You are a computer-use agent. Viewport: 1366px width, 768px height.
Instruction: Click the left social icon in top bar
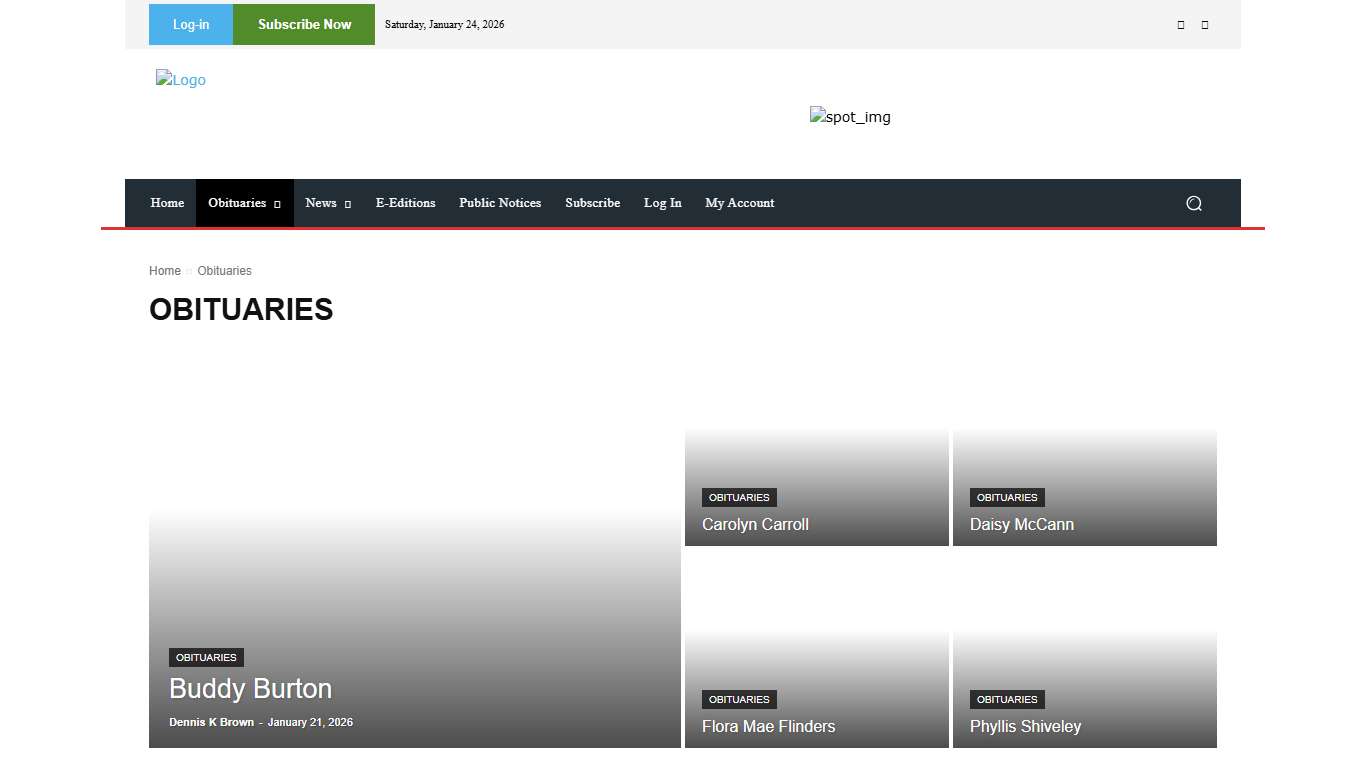point(1181,25)
